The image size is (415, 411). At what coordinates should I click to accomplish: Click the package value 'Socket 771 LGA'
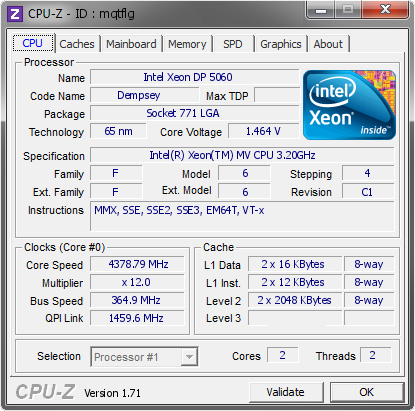click(195, 113)
